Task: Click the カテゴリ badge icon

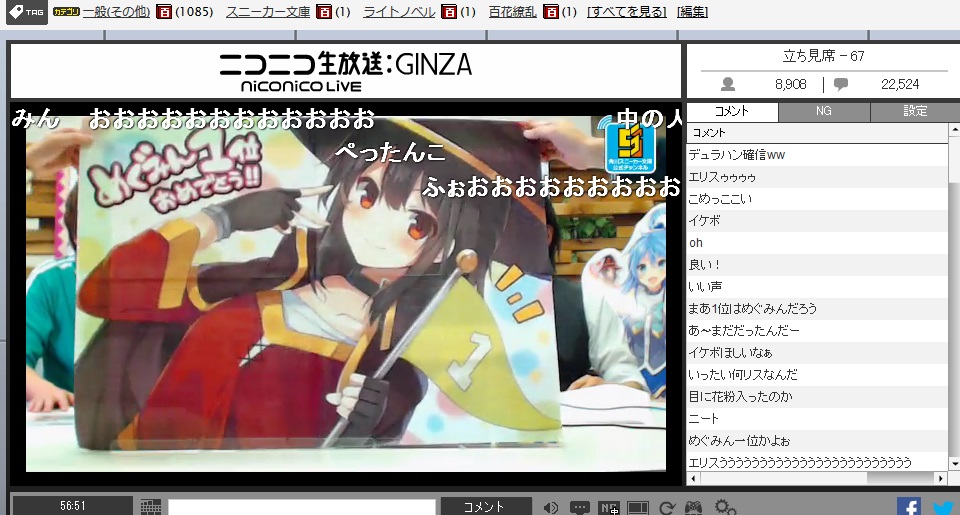Action: (x=66, y=12)
